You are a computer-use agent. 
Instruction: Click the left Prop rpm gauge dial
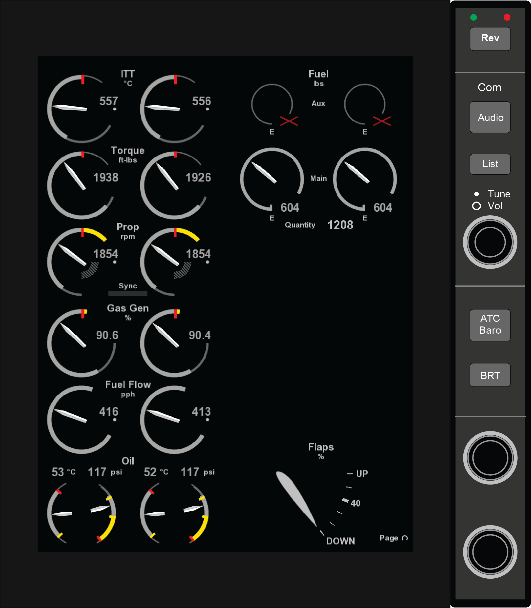point(82,262)
